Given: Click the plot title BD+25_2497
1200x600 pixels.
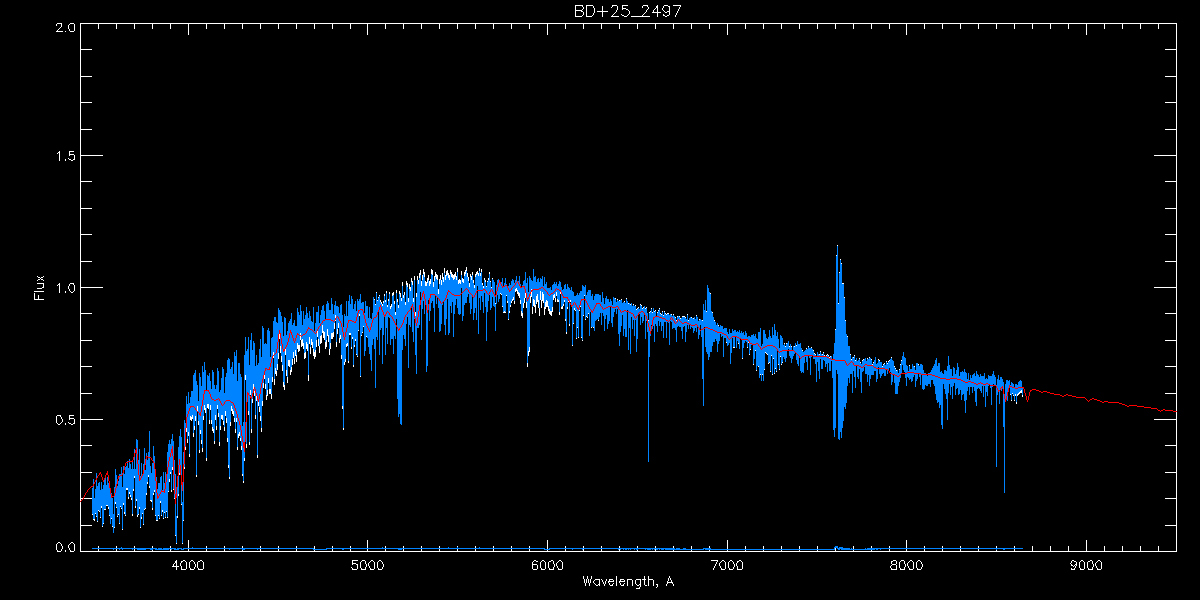Looking at the screenshot, I should [628, 11].
